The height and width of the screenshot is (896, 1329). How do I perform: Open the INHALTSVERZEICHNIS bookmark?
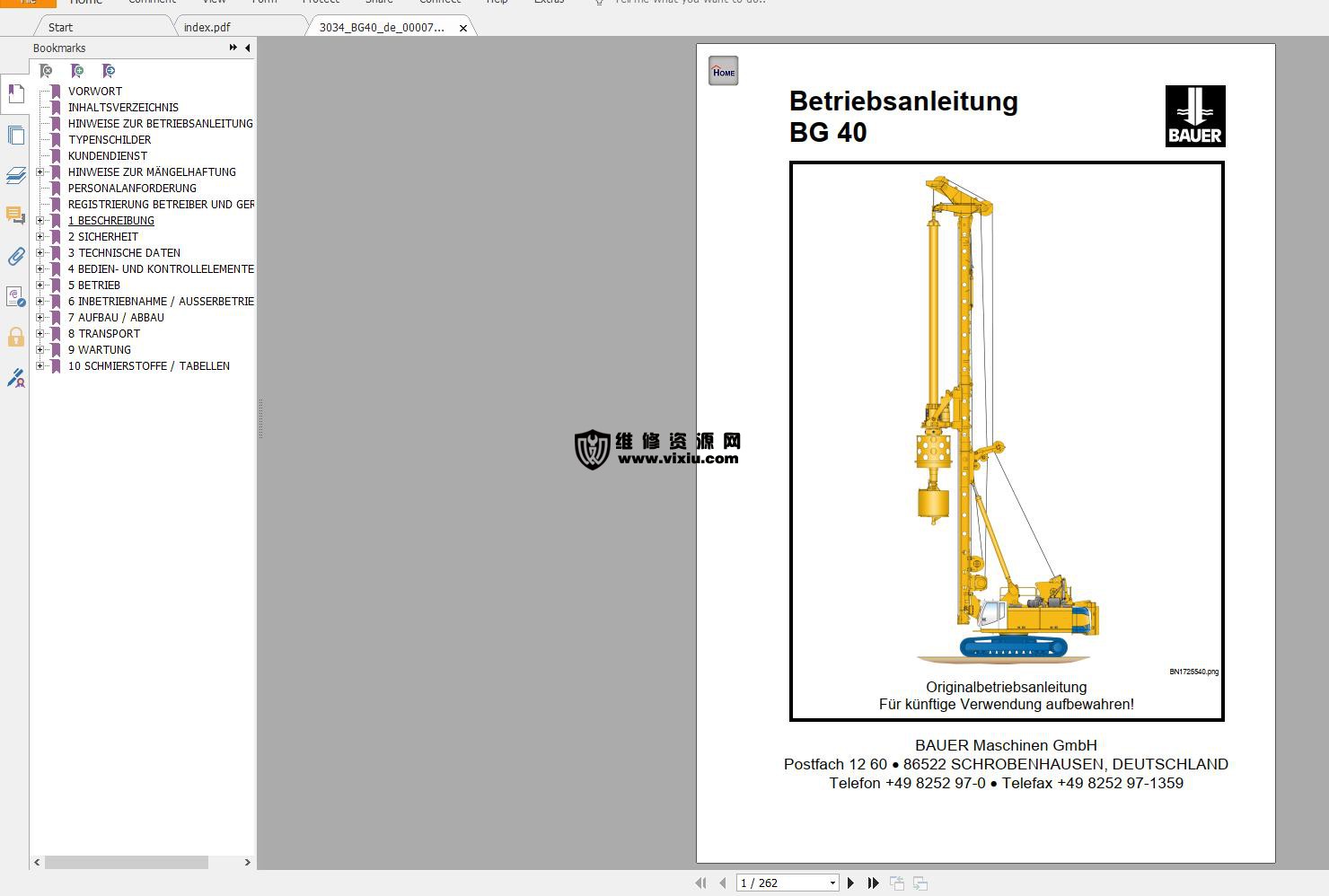[x=123, y=107]
